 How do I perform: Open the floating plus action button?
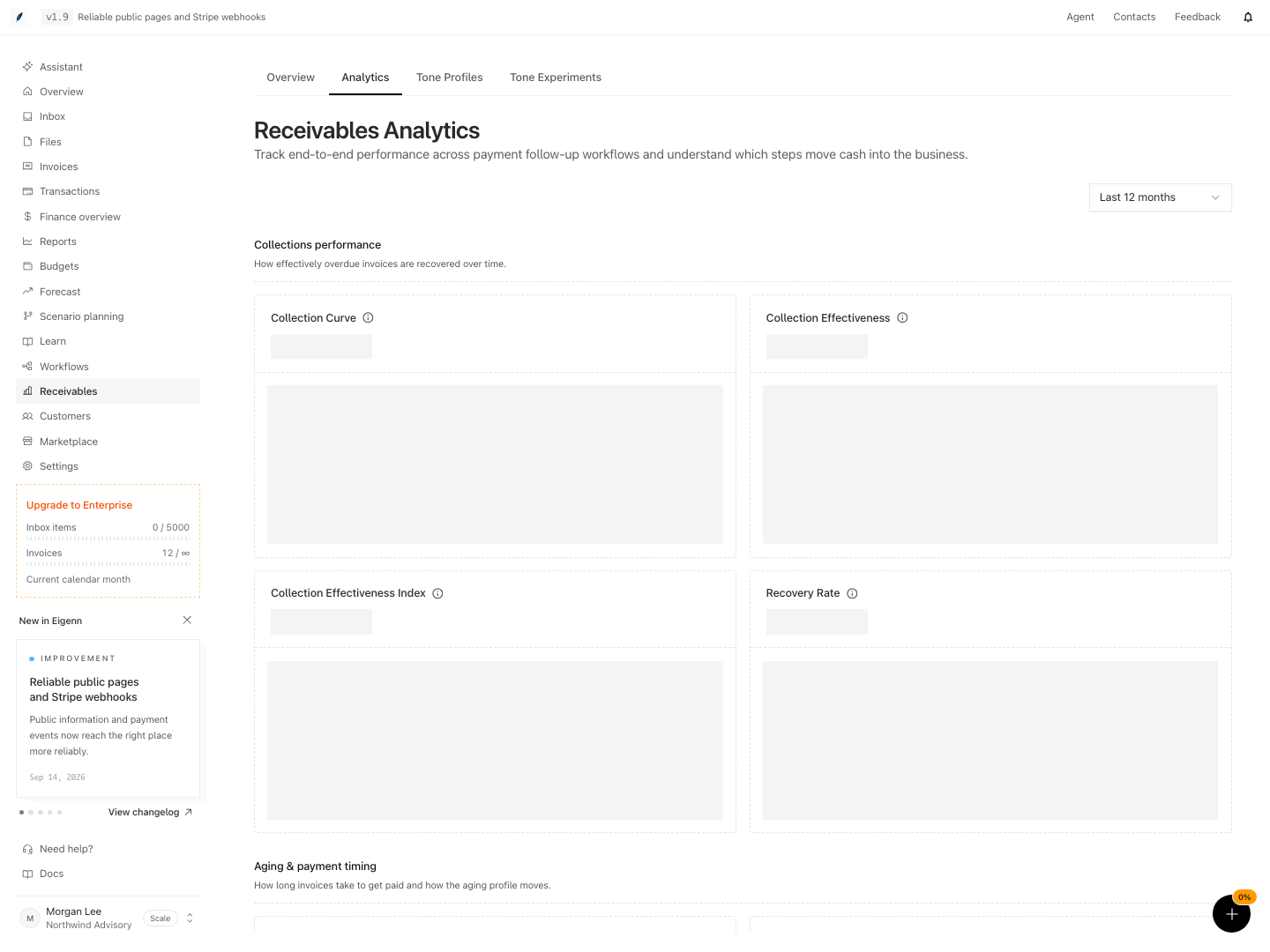pyautogui.click(x=1231, y=913)
